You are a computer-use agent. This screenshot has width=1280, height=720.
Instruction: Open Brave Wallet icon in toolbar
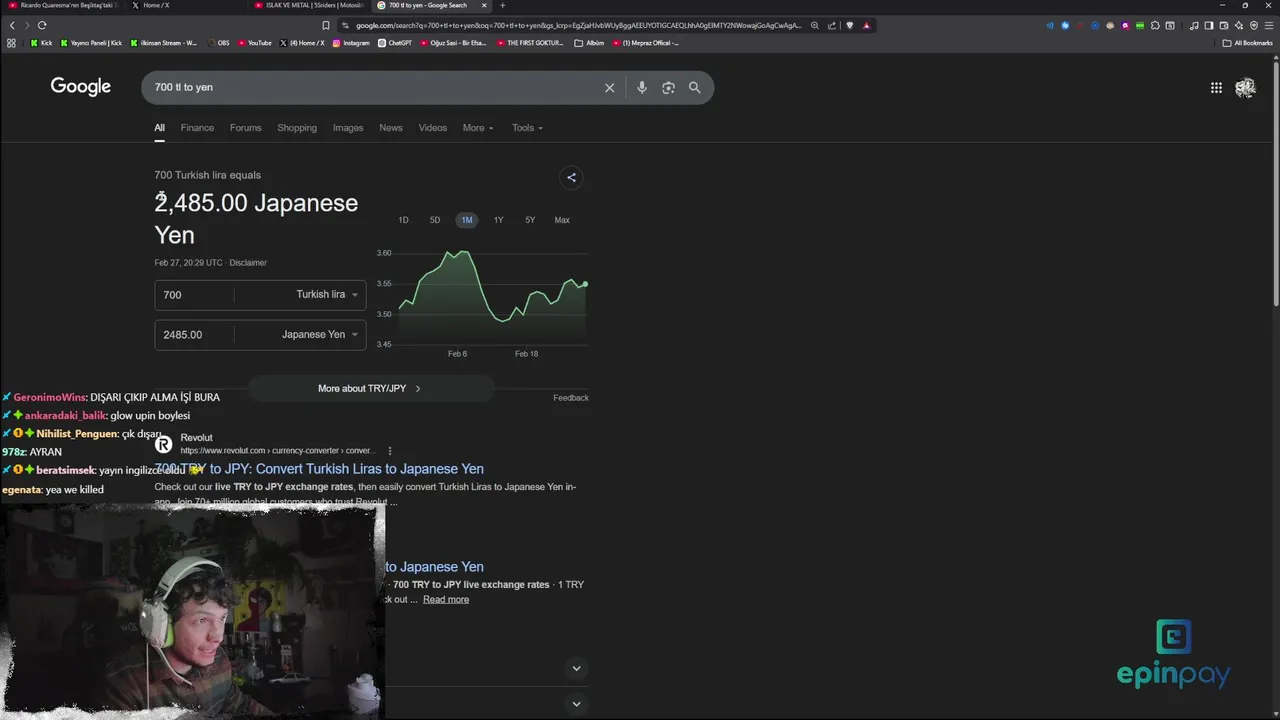(1224, 25)
